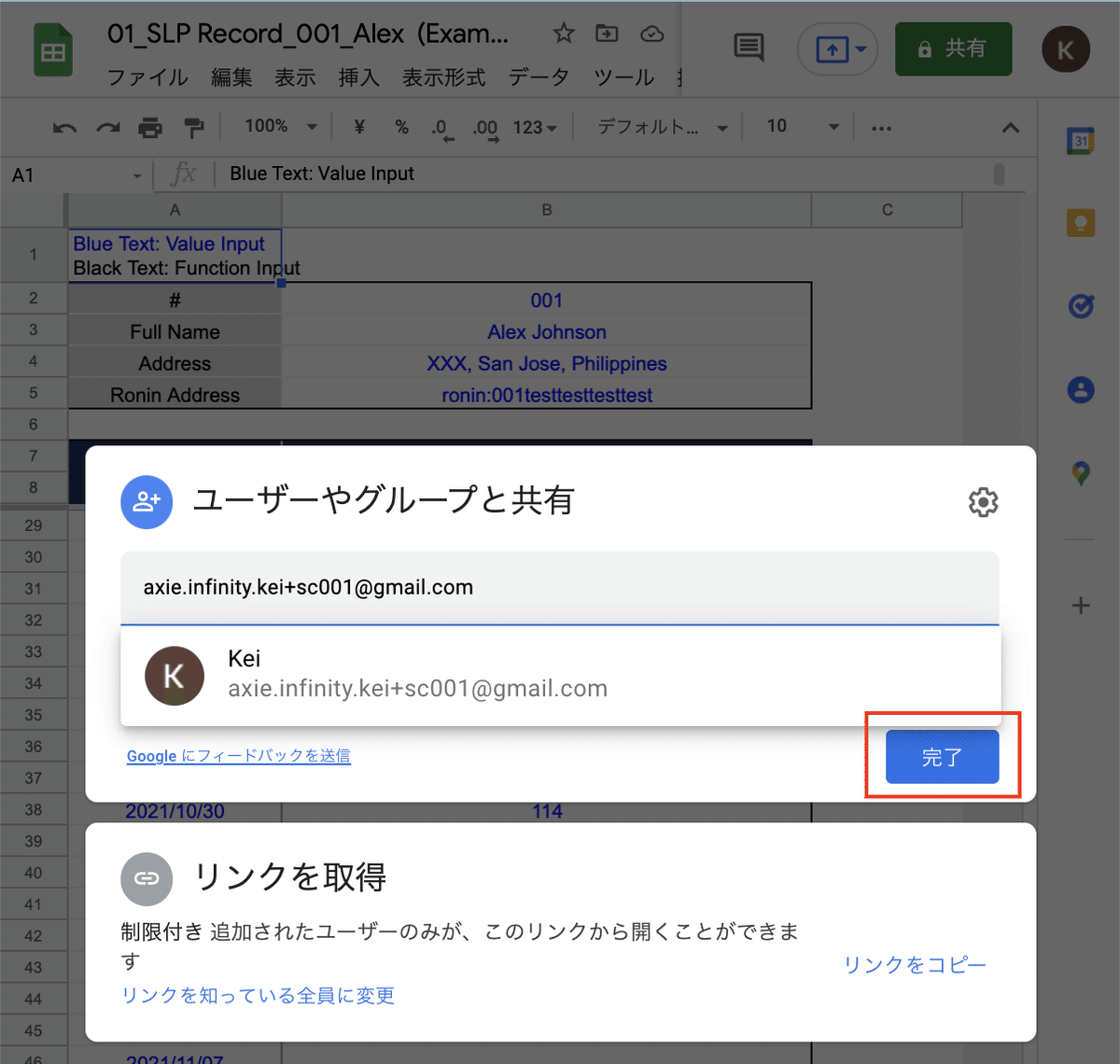Click the green 共有 share button
The image size is (1120, 1064).
coord(953,49)
